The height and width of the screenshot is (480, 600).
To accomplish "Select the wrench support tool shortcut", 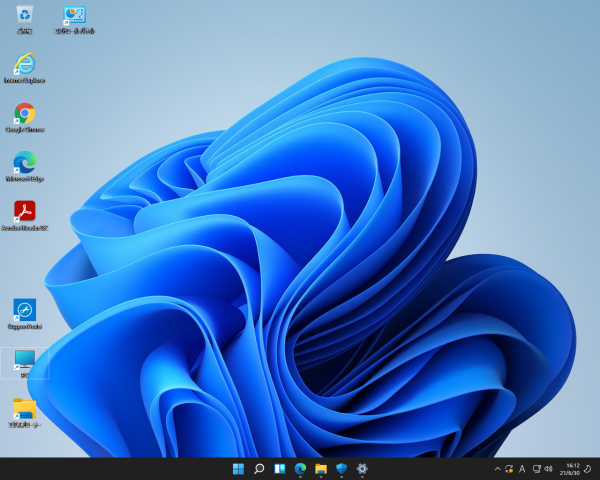I will click(25, 314).
